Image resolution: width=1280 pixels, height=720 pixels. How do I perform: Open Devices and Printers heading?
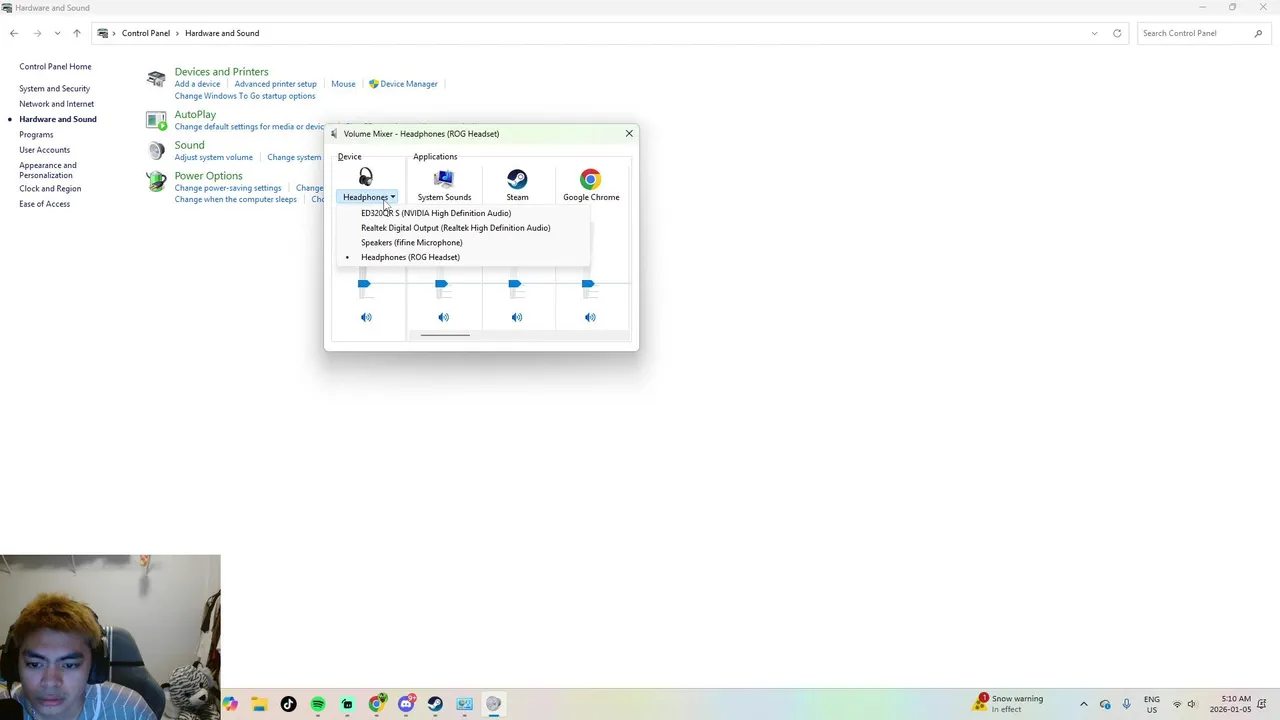(221, 72)
